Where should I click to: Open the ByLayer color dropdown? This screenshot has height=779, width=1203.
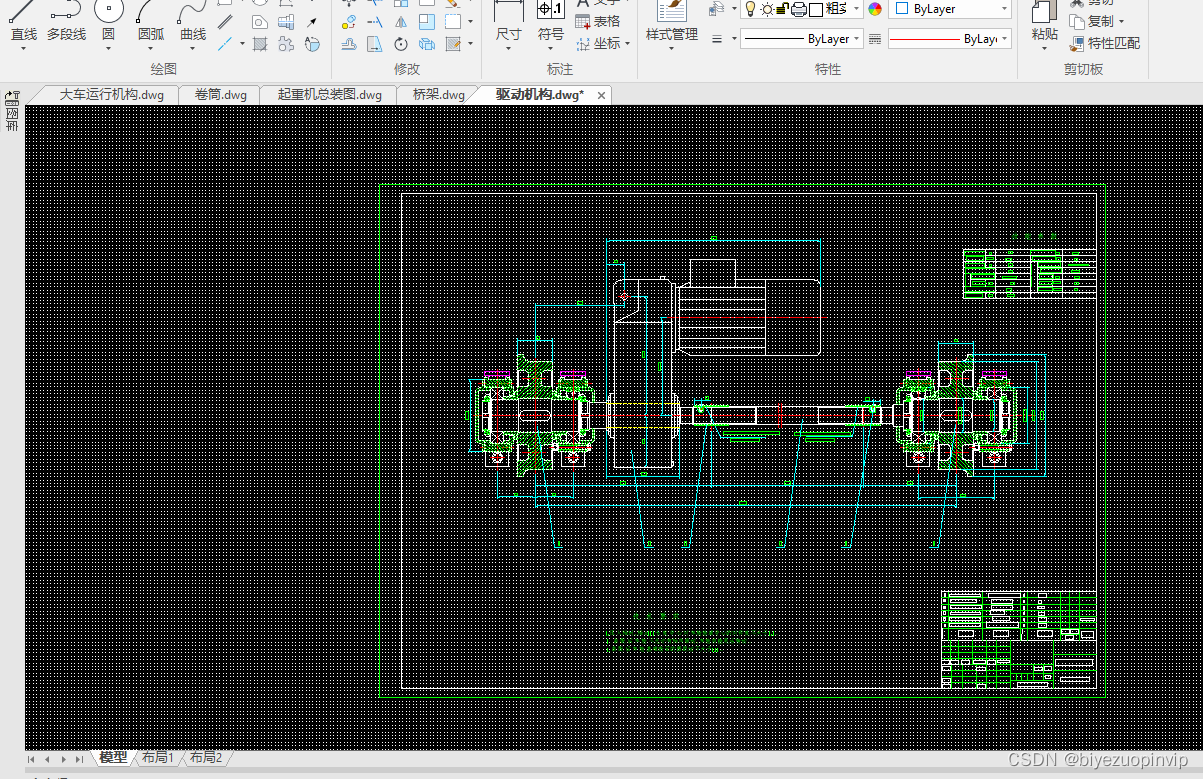click(x=950, y=9)
